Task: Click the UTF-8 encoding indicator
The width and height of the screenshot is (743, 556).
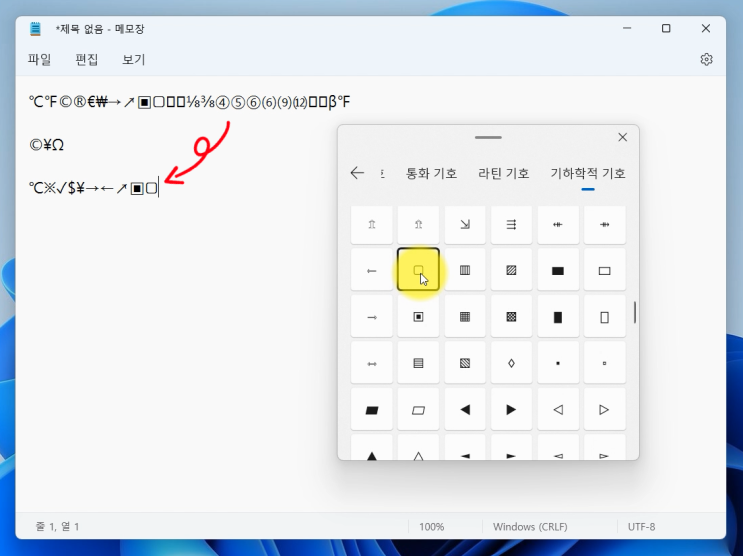Action: [x=641, y=527]
